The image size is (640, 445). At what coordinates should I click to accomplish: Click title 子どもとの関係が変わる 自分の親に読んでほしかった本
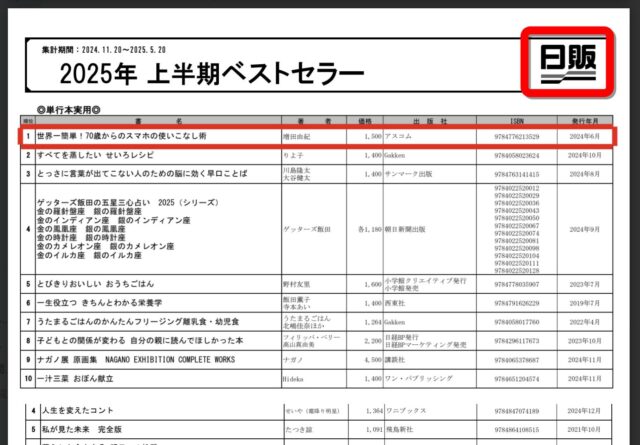tap(140, 340)
